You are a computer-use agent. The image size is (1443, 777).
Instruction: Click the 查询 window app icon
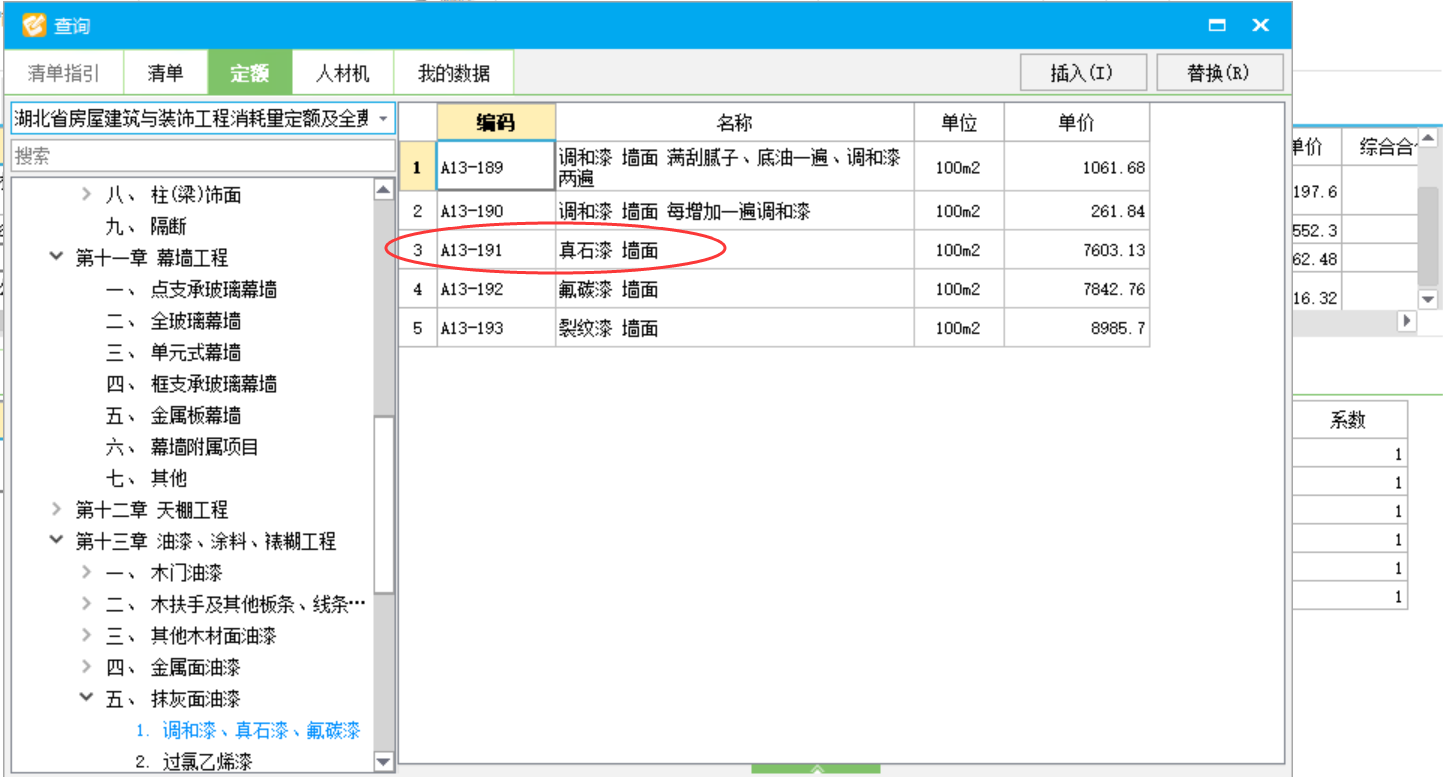[x=35, y=25]
